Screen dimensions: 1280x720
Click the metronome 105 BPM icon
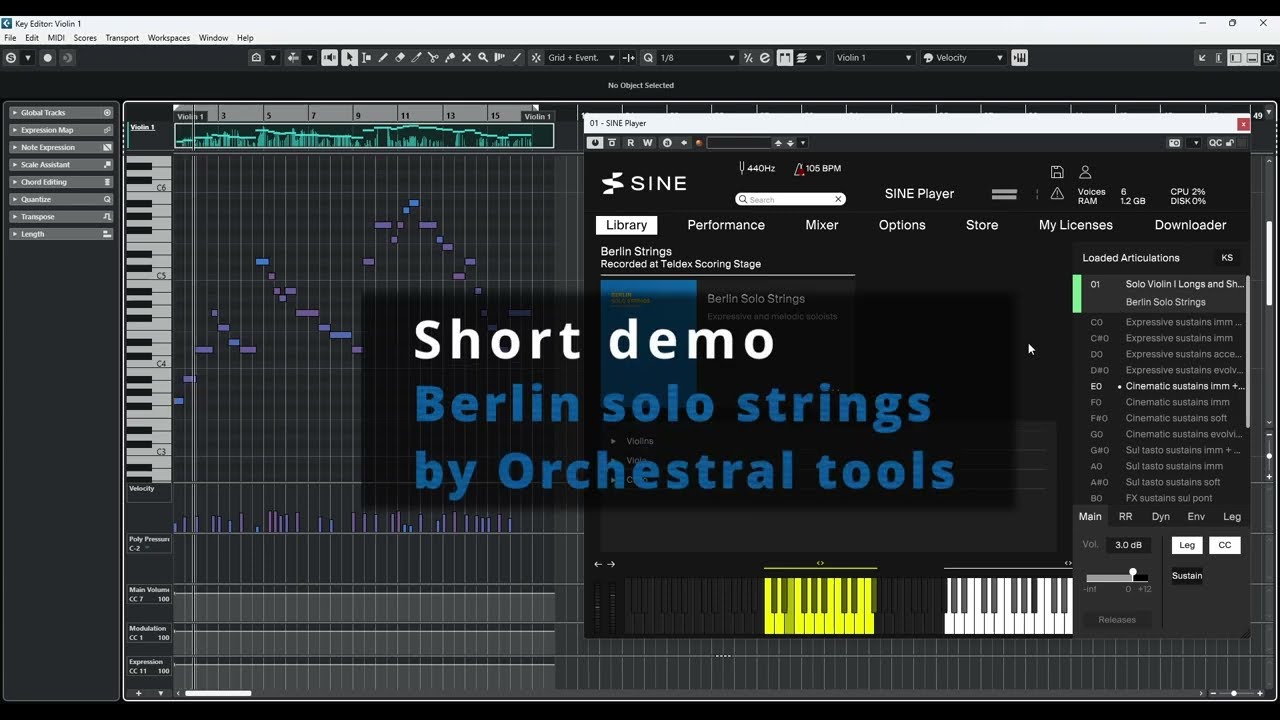(799, 168)
